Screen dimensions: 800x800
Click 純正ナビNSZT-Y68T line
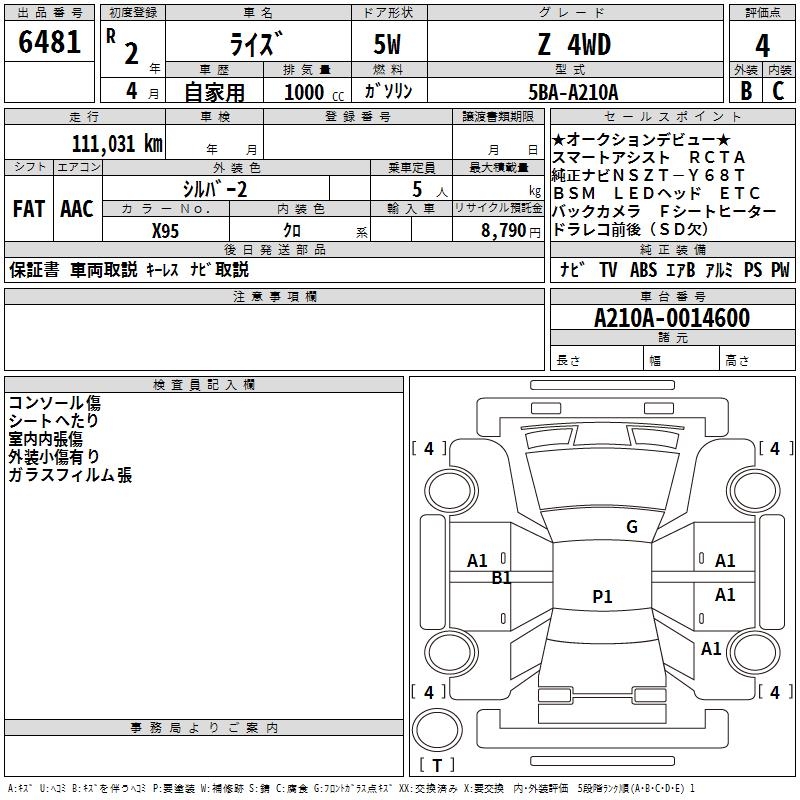pyautogui.click(x=648, y=176)
